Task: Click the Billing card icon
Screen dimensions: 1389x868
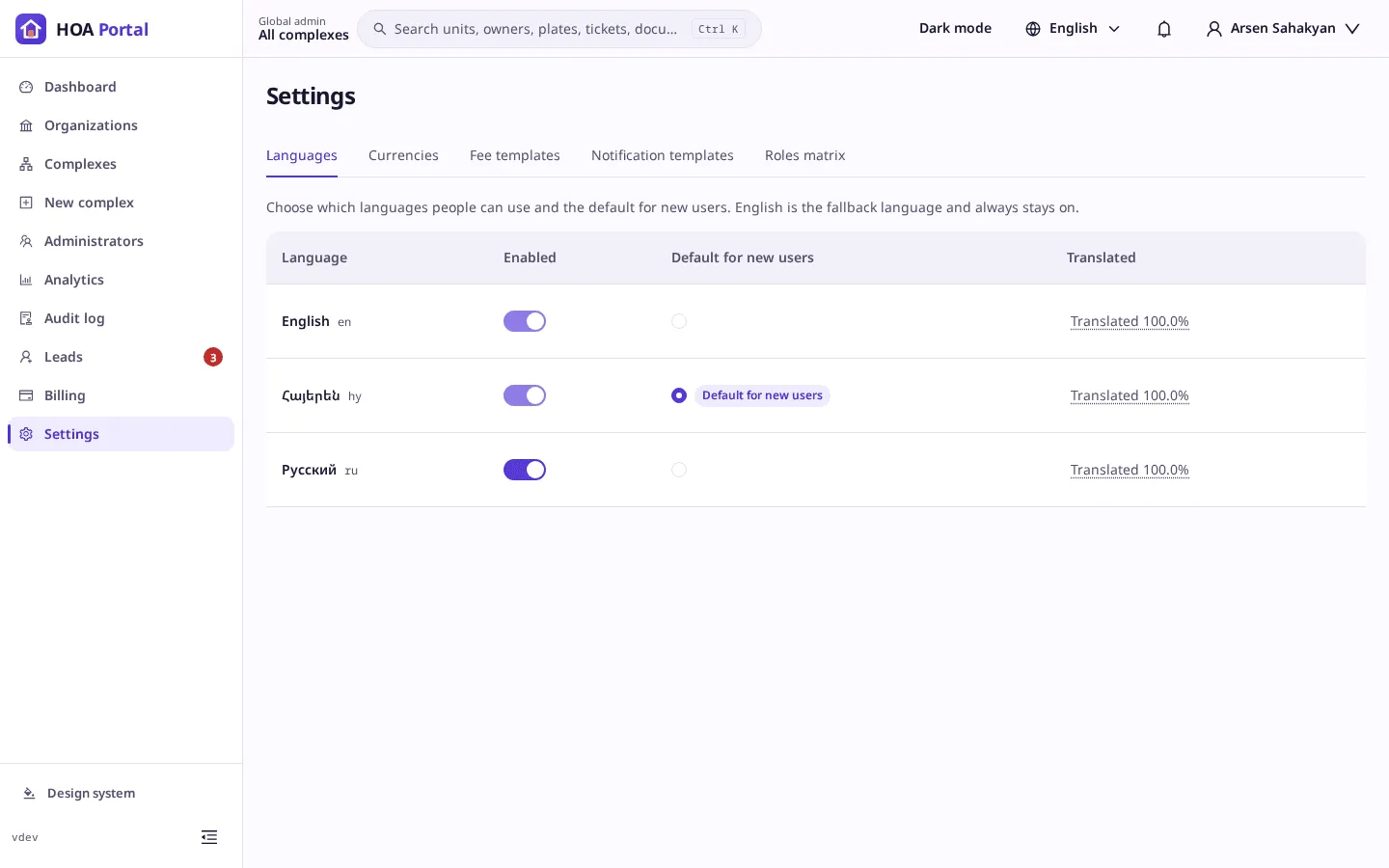Action: tap(26, 395)
